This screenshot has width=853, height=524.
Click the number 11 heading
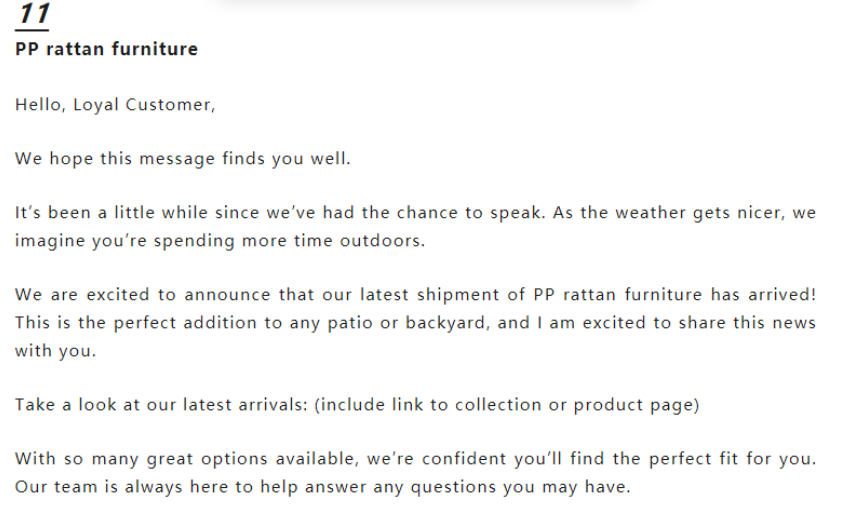(x=34, y=14)
